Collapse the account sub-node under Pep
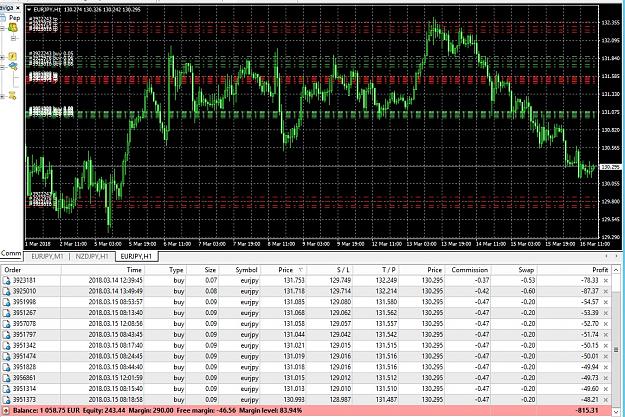The height and width of the screenshot is (417, 625). pyautogui.click(x=13, y=38)
